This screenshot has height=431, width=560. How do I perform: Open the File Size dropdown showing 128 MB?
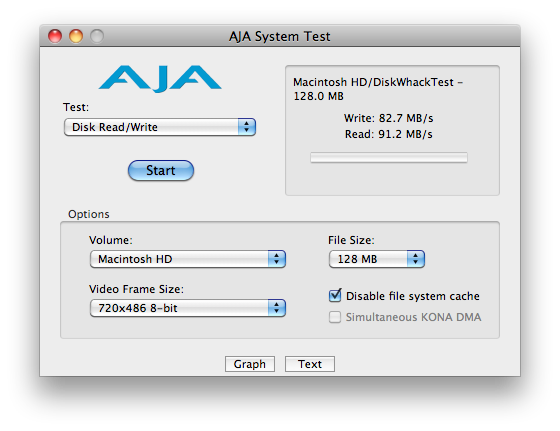click(x=376, y=259)
